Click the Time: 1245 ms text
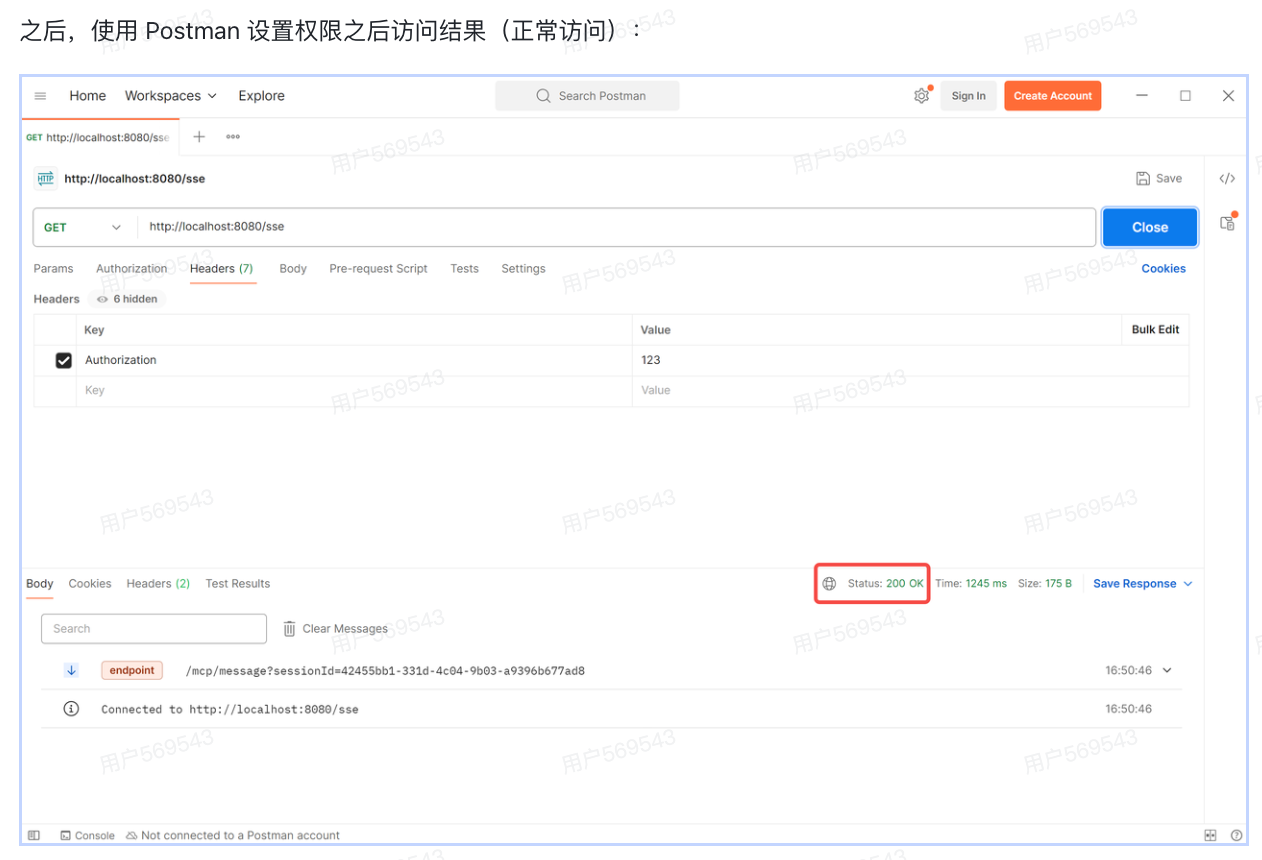The height and width of the screenshot is (860, 1262). [x=971, y=584]
